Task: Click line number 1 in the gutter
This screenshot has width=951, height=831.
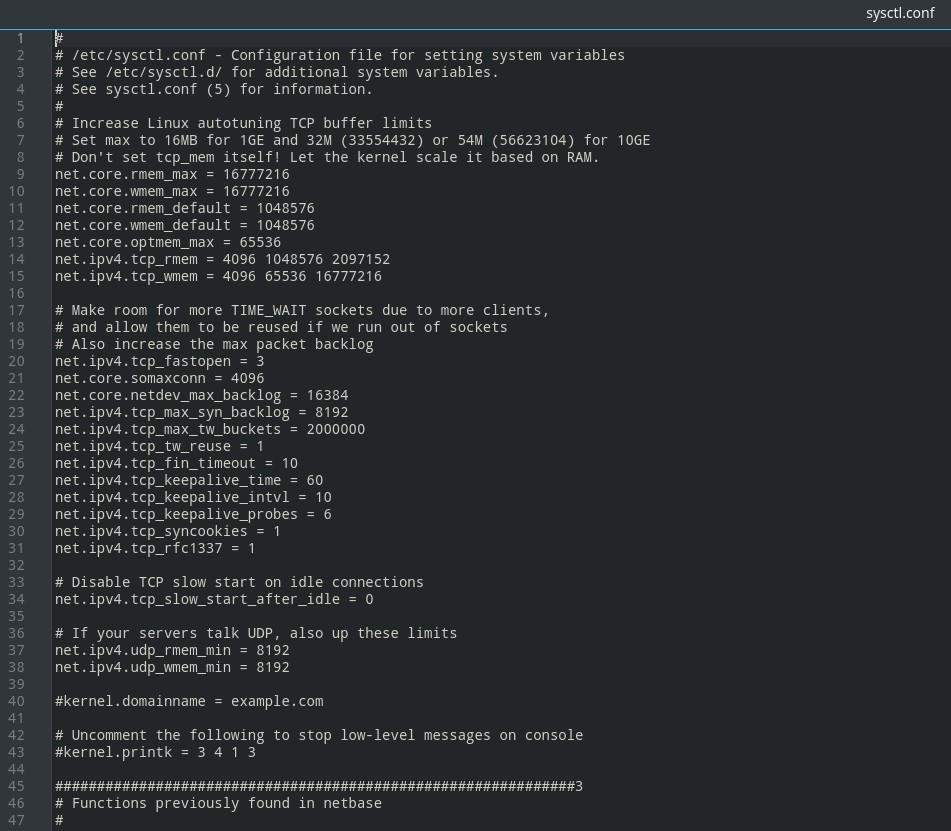Action: (20, 38)
